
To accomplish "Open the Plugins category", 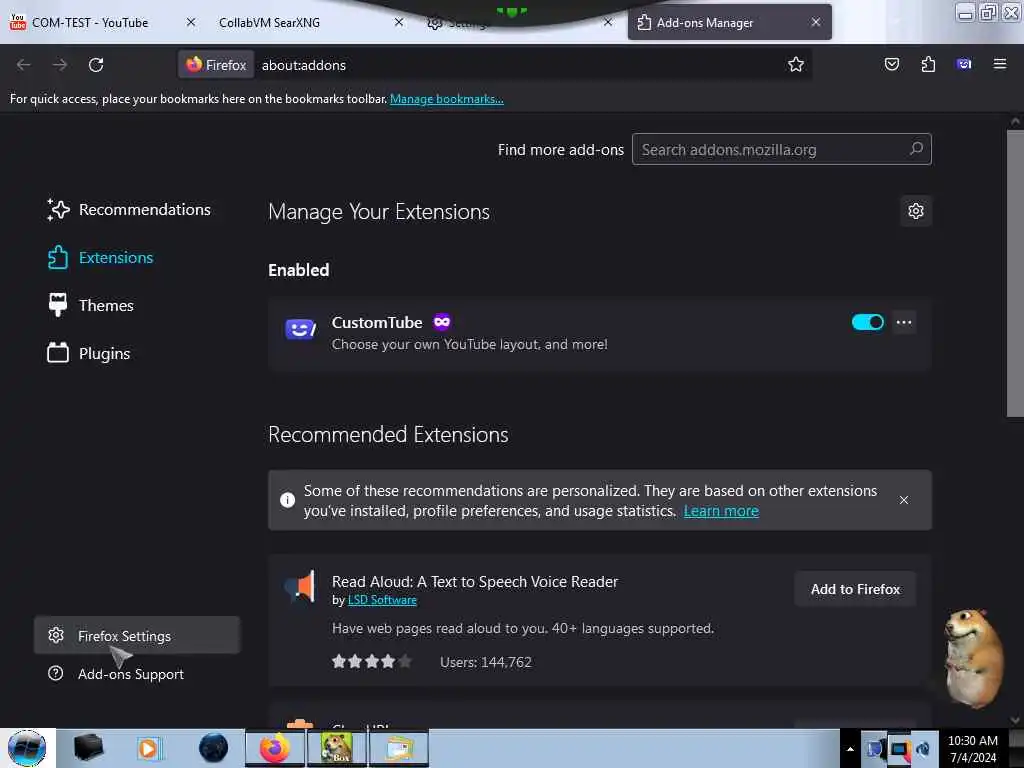I will [89, 353].
